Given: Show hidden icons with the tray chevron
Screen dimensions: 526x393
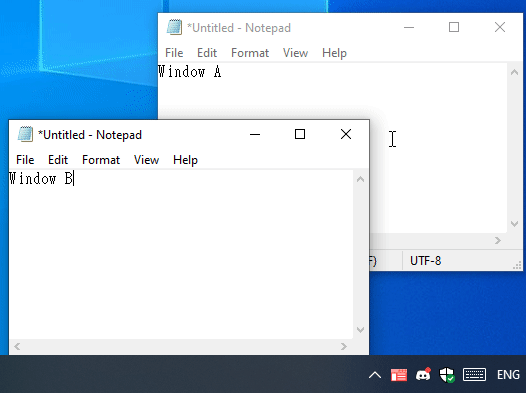Looking at the screenshot, I should click(375, 375).
